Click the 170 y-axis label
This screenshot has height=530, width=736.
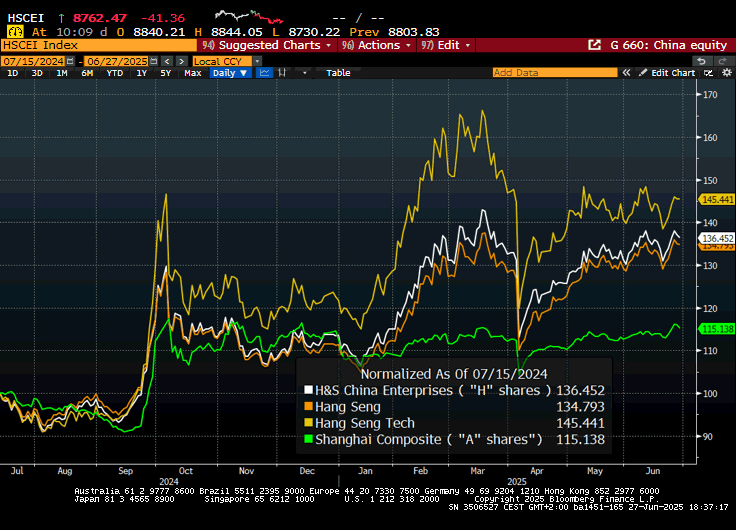(710, 95)
